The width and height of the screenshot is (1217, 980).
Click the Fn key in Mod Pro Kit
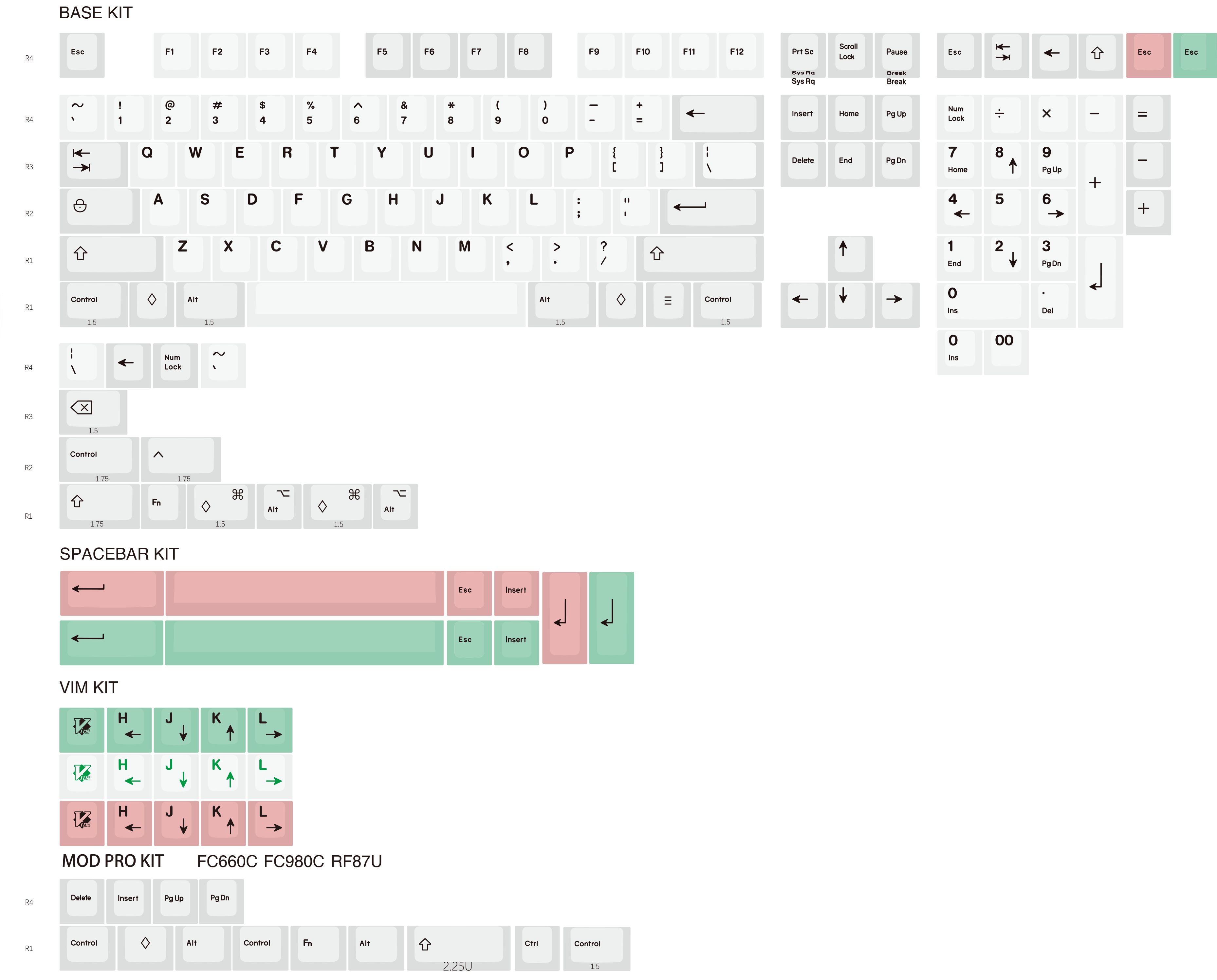point(318,948)
